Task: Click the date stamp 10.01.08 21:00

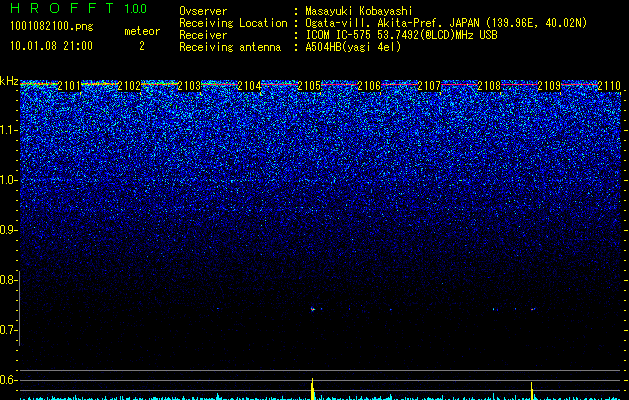Action: click(x=51, y=46)
